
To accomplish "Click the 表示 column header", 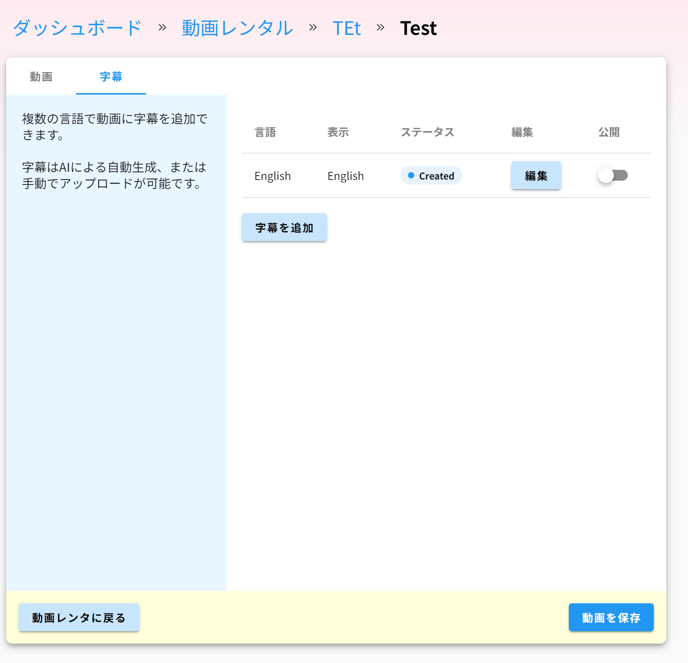I will [338, 132].
